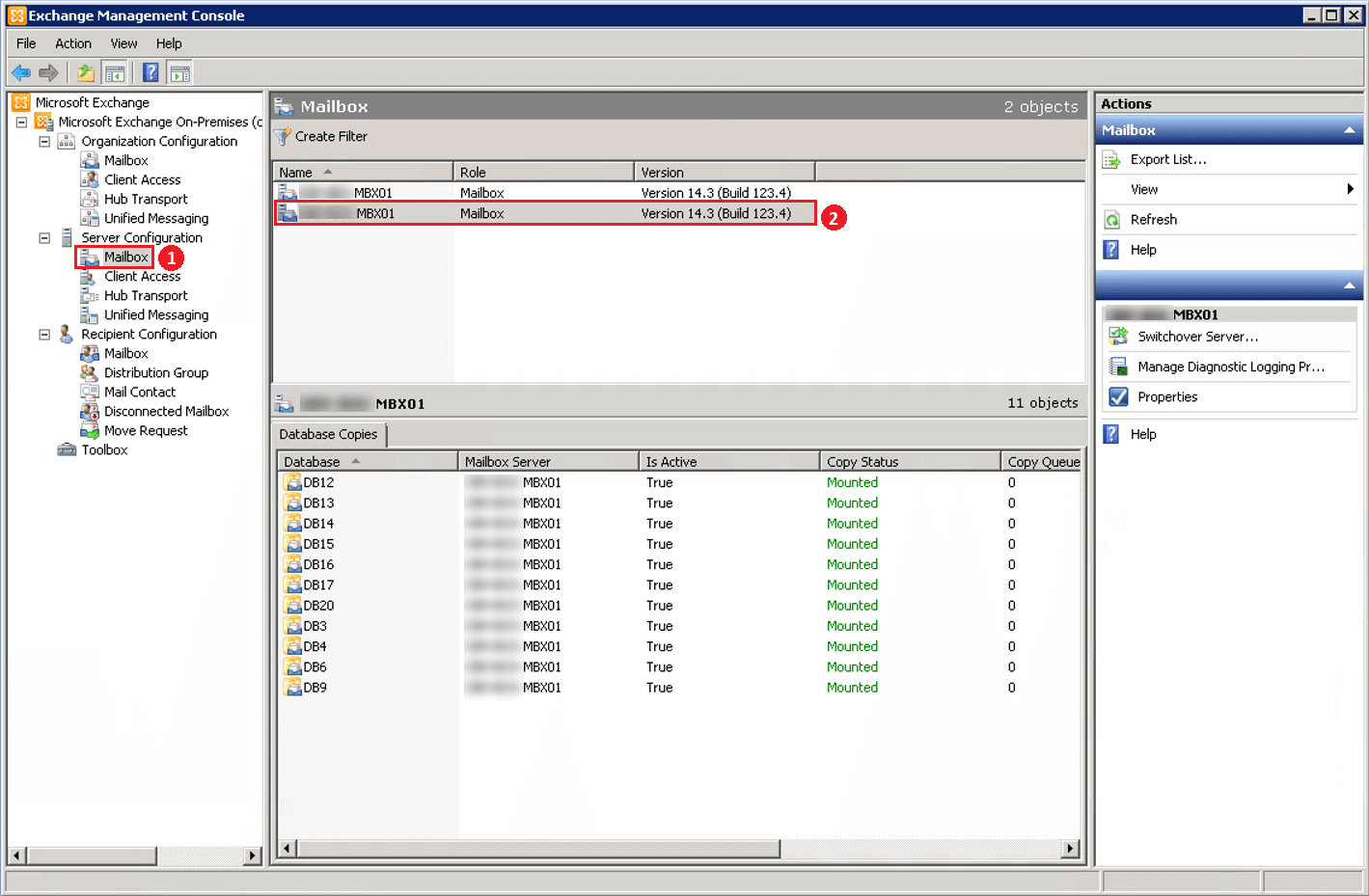
Task: Select Mailbox under Server Configuration
Action: coord(126,257)
